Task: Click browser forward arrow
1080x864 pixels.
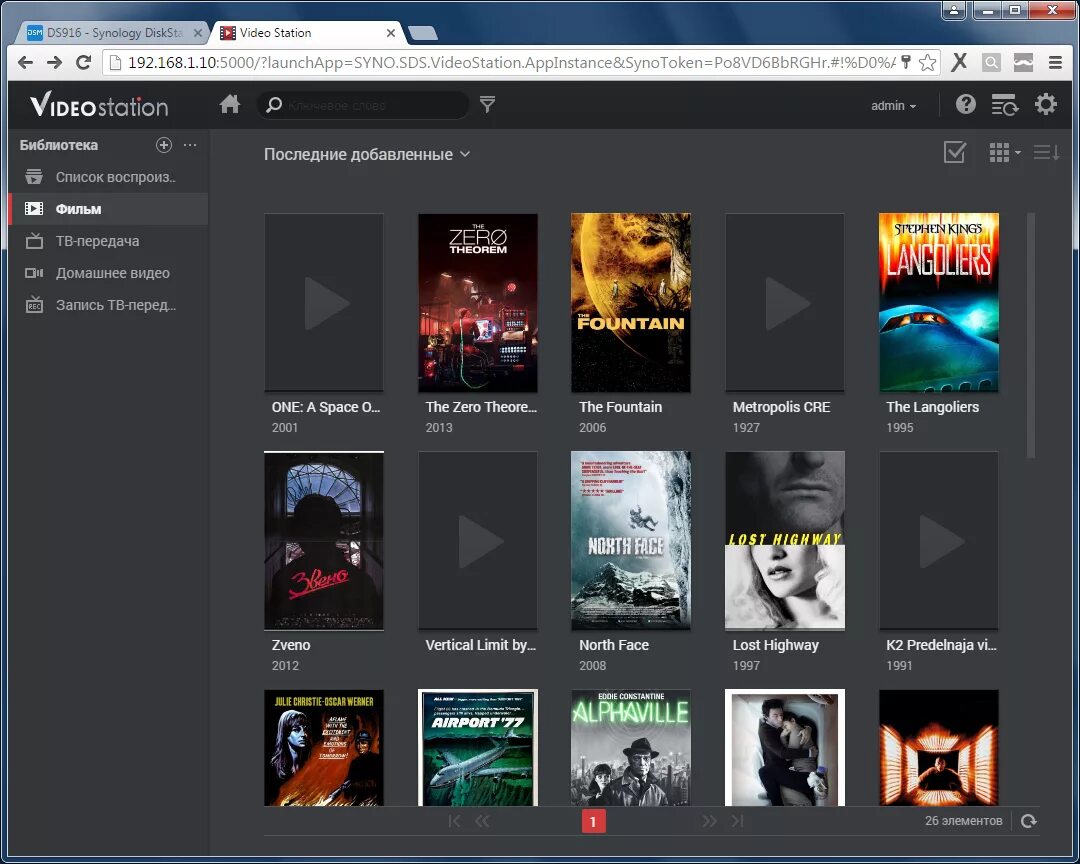Action: click(x=54, y=63)
